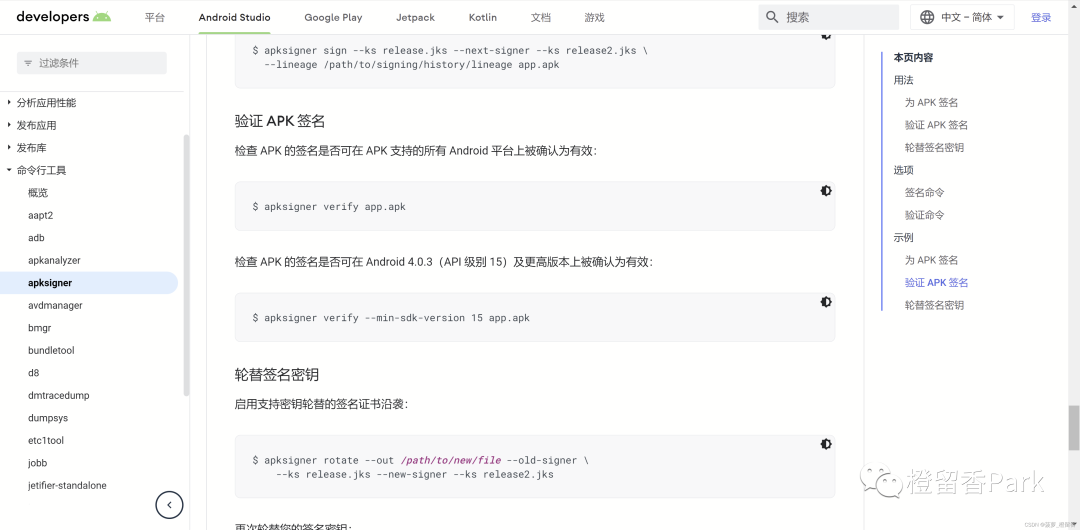The image size is (1080, 530).
Task: Click the 本页内容 heading
Action: click(x=913, y=58)
